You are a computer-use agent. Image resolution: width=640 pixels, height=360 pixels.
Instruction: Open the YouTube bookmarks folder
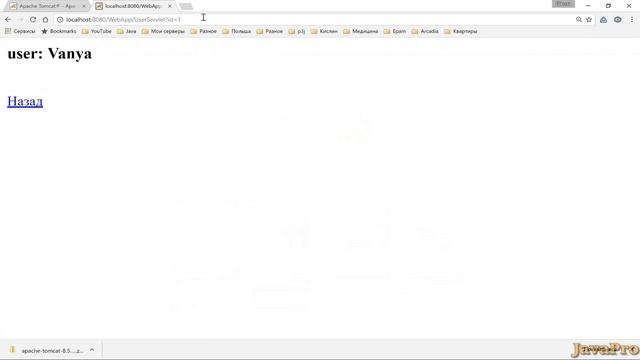[97, 31]
